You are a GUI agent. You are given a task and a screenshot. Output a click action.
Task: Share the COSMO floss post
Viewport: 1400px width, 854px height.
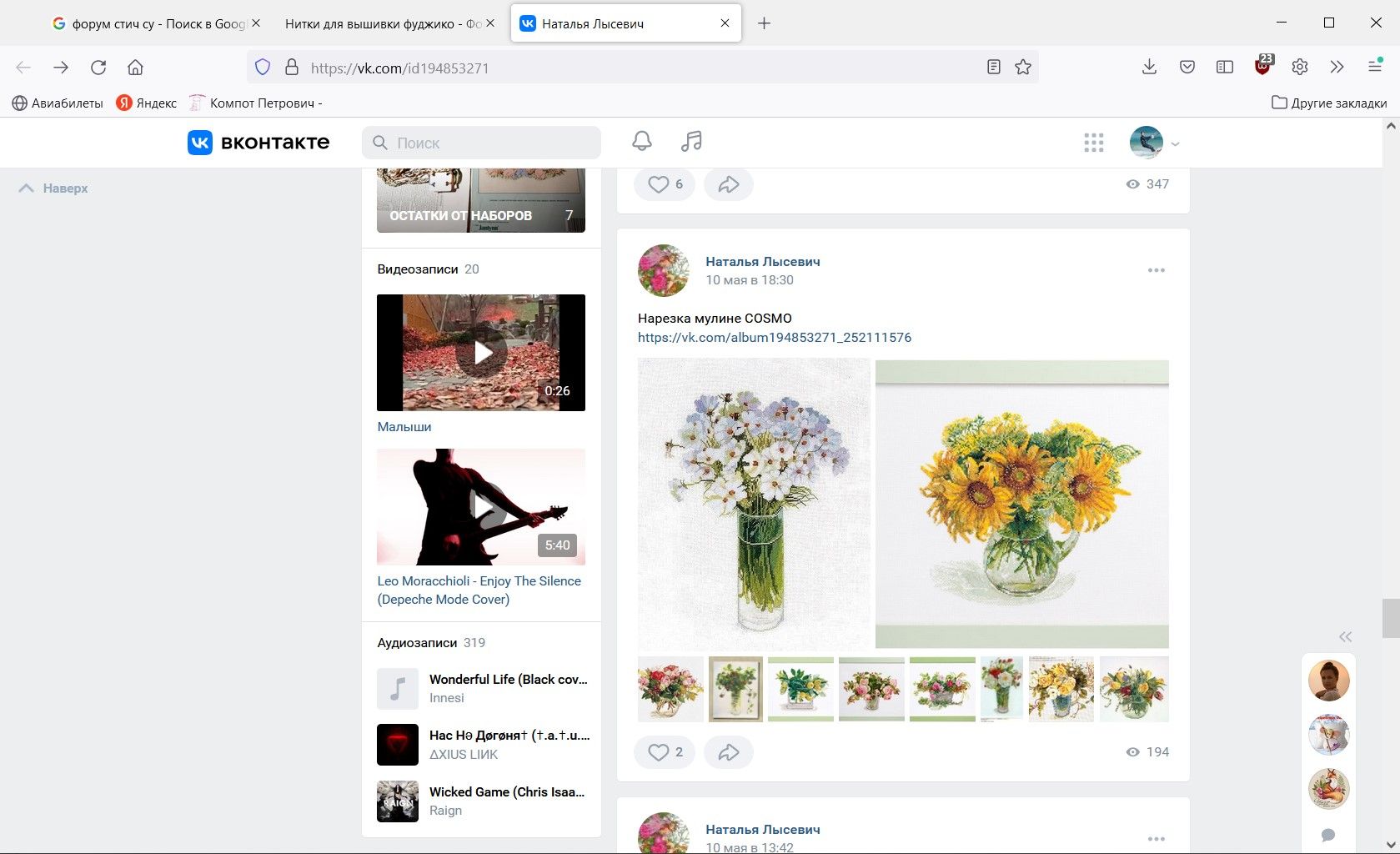tap(728, 752)
